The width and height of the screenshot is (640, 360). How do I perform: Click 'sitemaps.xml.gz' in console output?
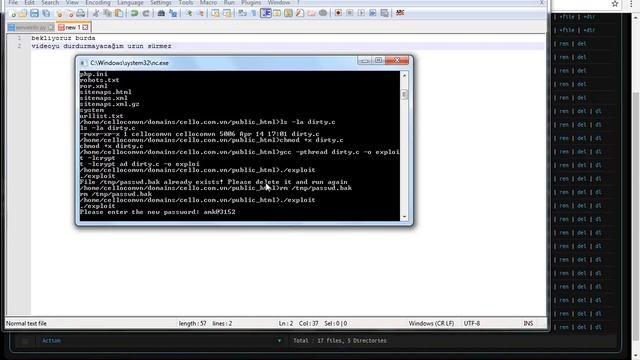pos(109,104)
